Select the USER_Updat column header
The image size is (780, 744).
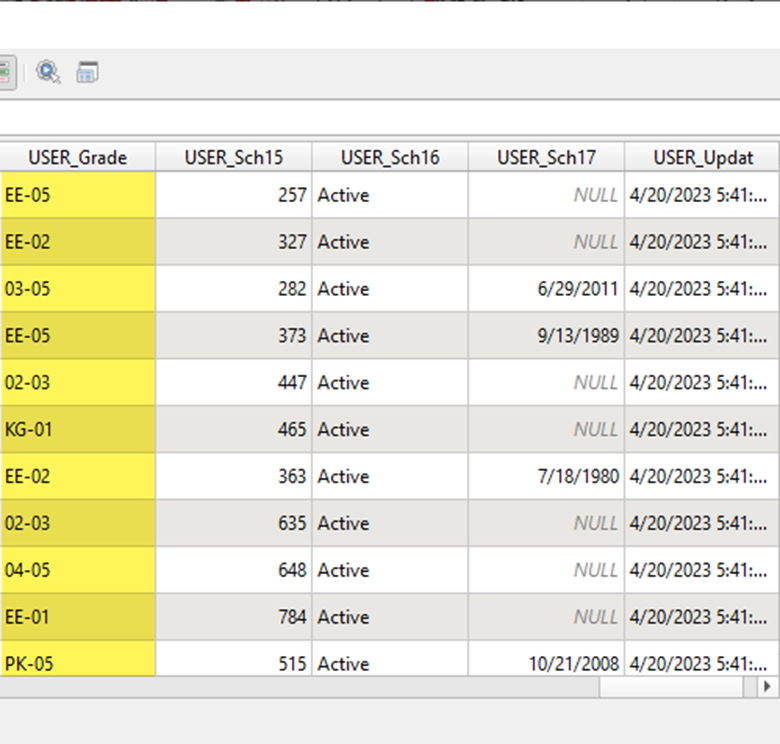pos(702,157)
